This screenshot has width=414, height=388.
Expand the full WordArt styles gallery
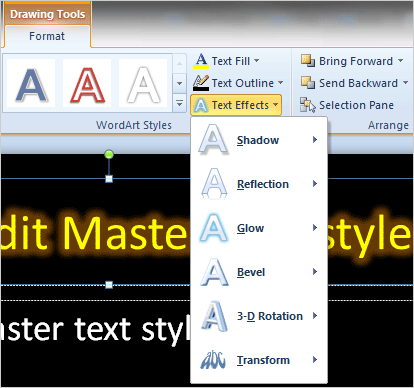(x=179, y=103)
